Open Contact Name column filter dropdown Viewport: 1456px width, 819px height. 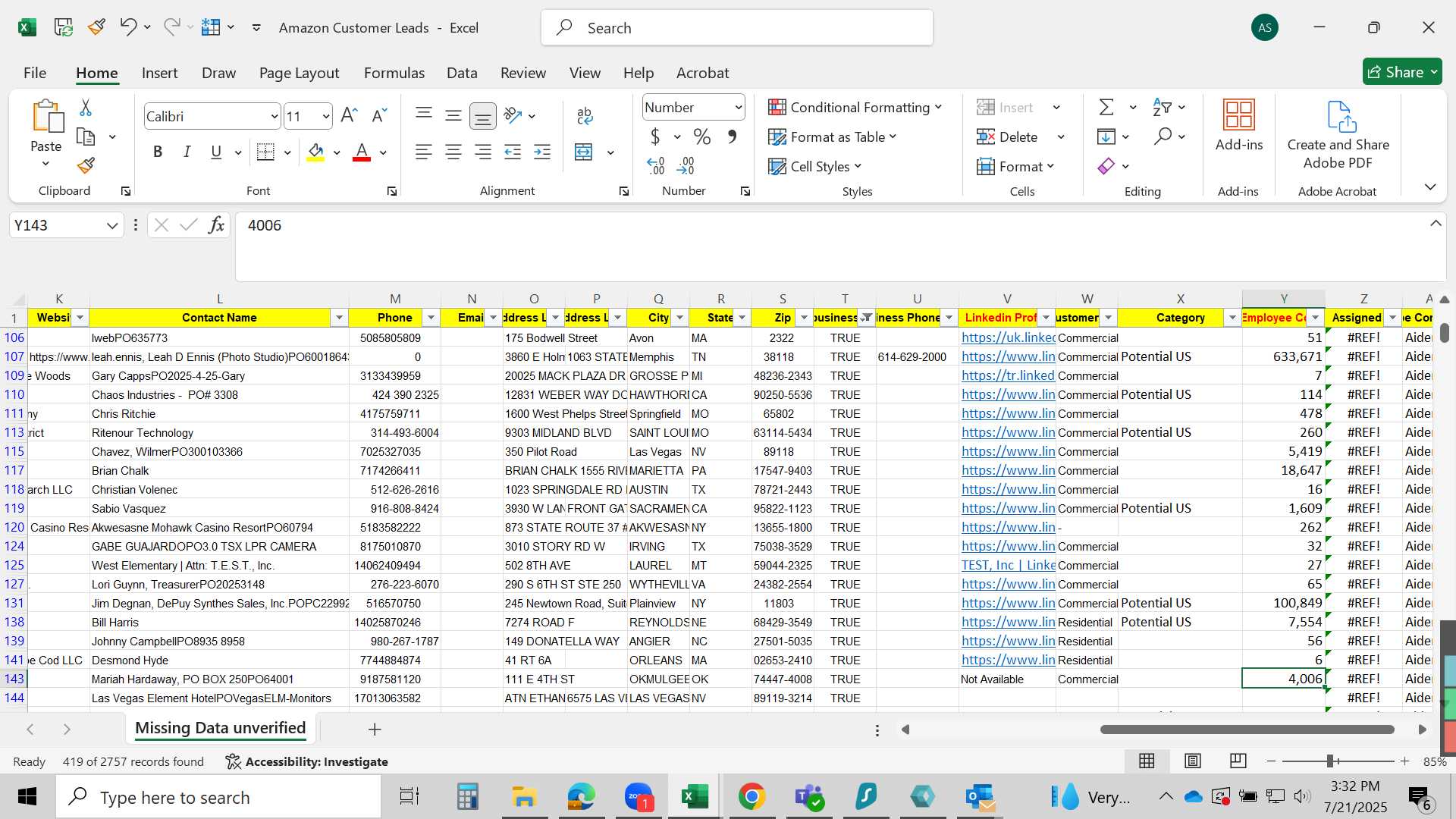coord(339,318)
